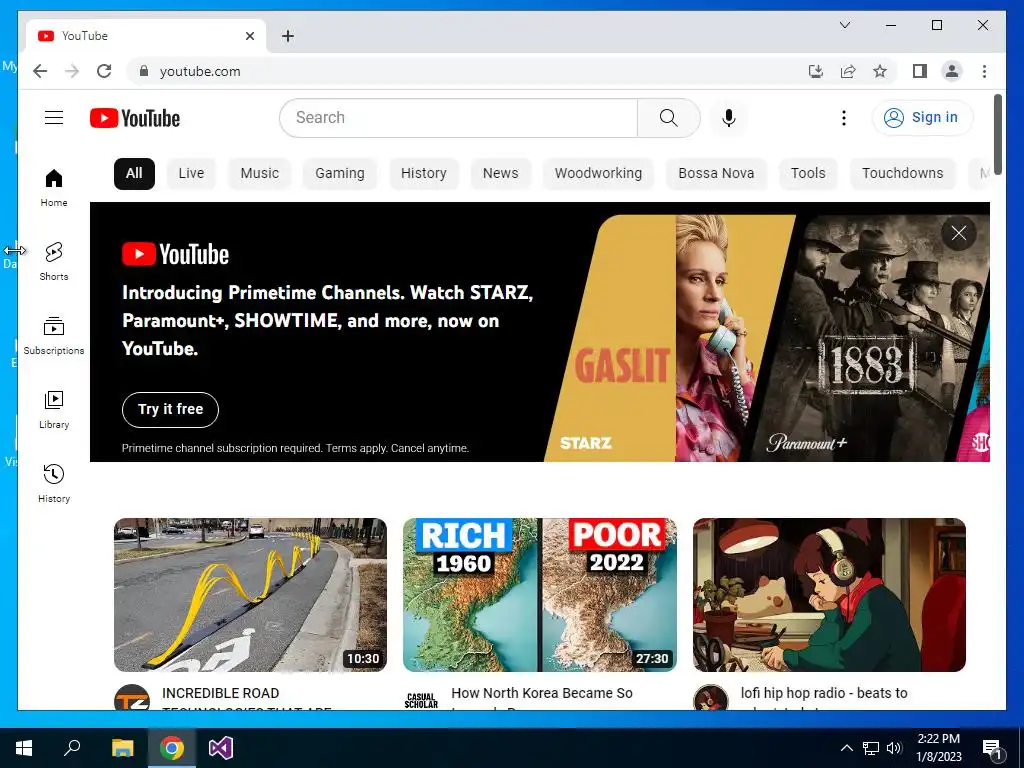Select the All filter chip

pos(134,174)
